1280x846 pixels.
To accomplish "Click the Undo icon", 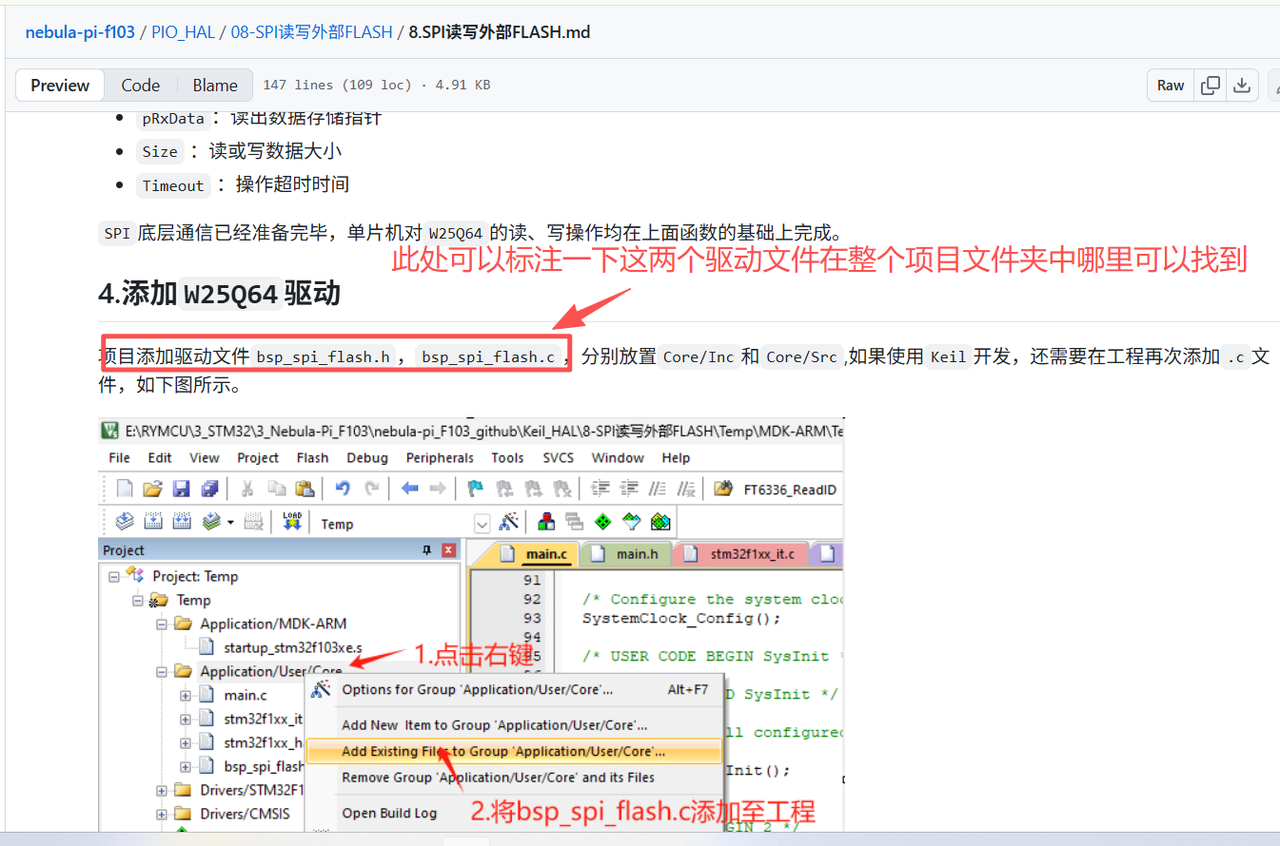I will tap(343, 487).
